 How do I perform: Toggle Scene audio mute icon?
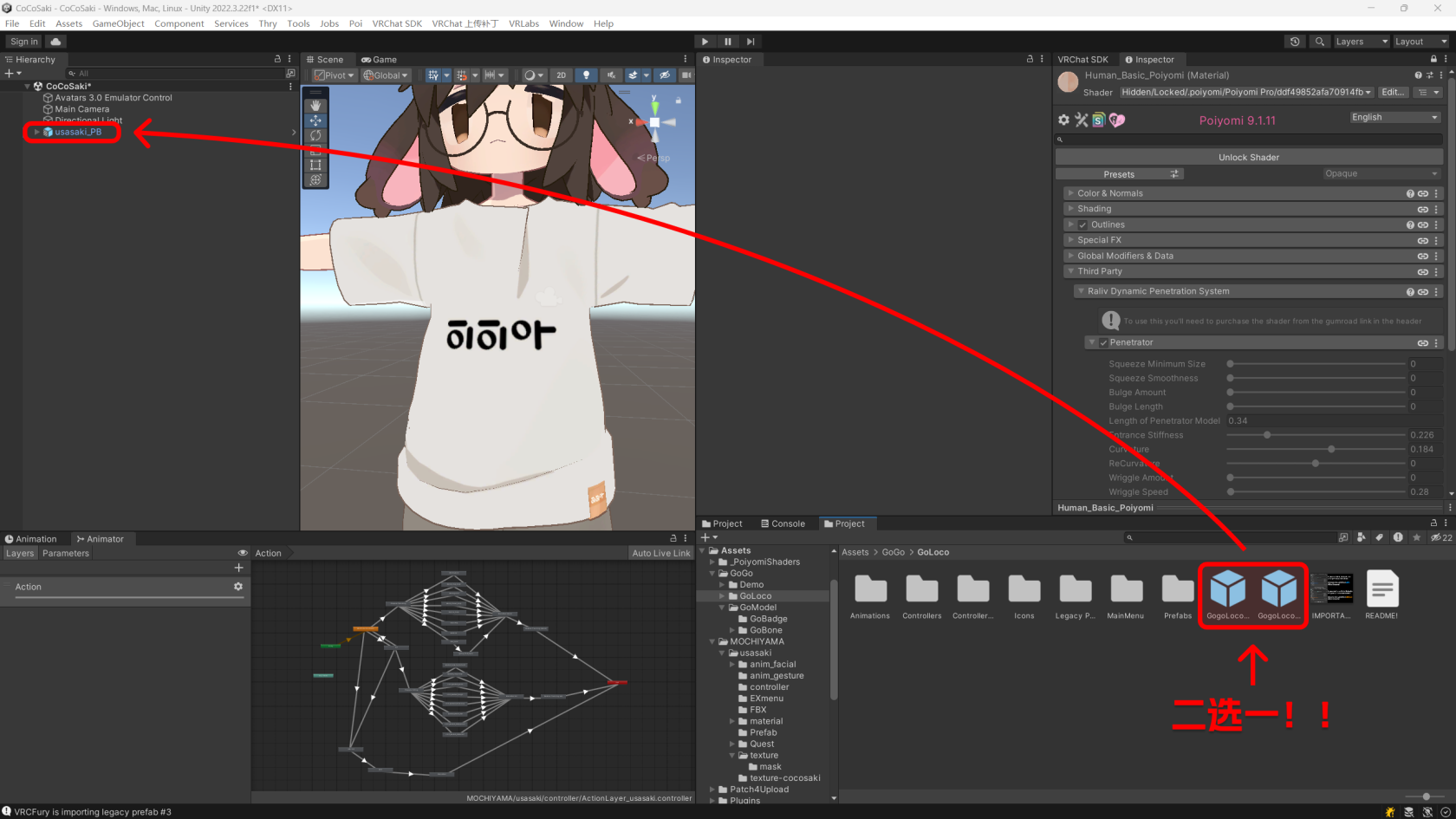pos(610,75)
